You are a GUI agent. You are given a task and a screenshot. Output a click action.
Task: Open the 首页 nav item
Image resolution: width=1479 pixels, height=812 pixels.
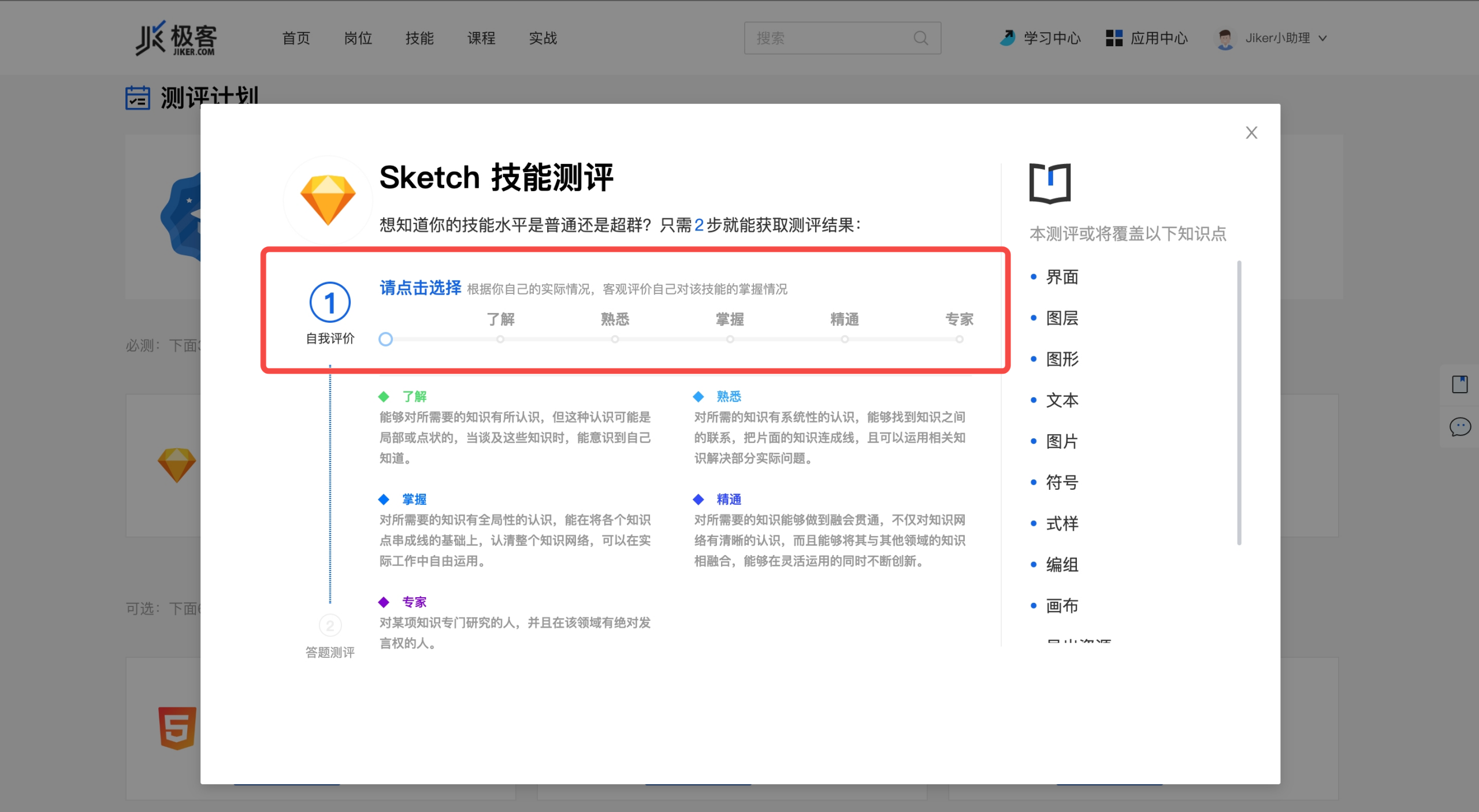(296, 38)
